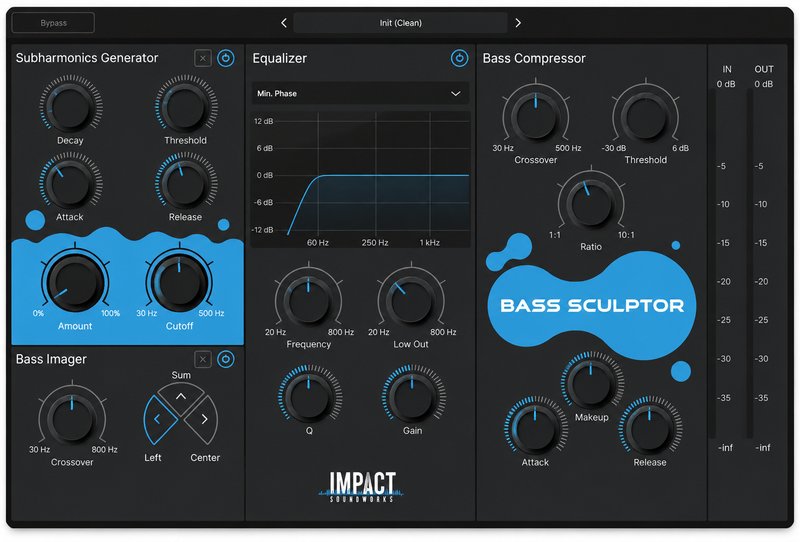This screenshot has width=800, height=542.
Task: Click the Subharmonics Release knob
Action: (x=186, y=183)
